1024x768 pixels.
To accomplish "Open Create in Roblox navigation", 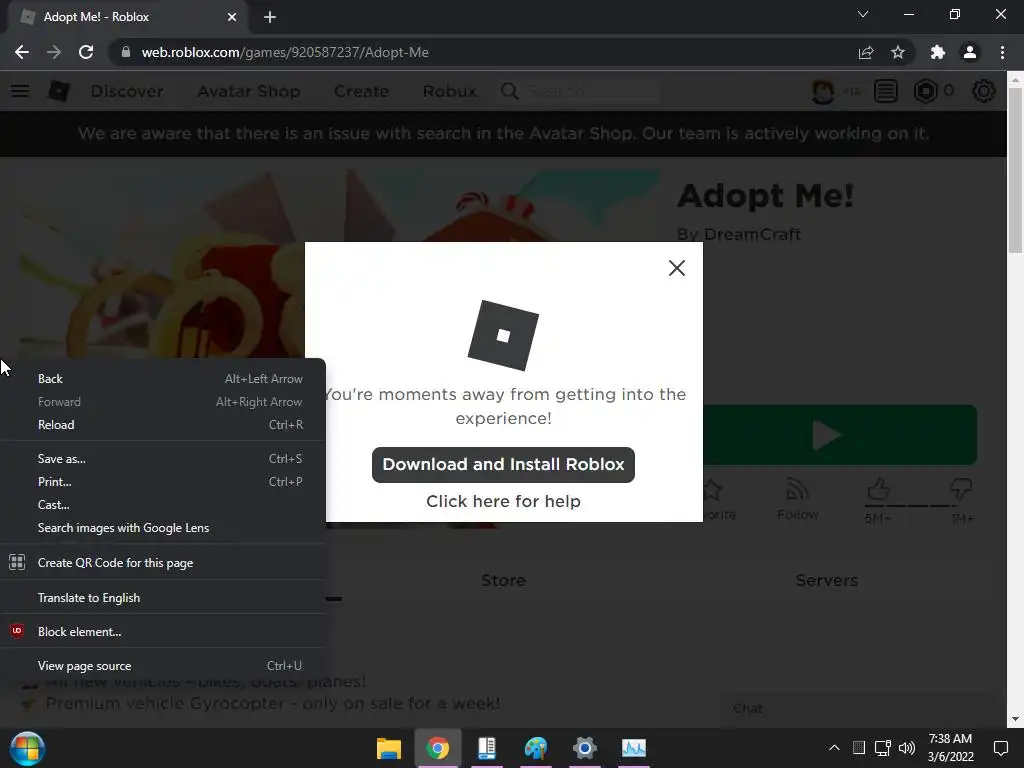I will click(361, 91).
